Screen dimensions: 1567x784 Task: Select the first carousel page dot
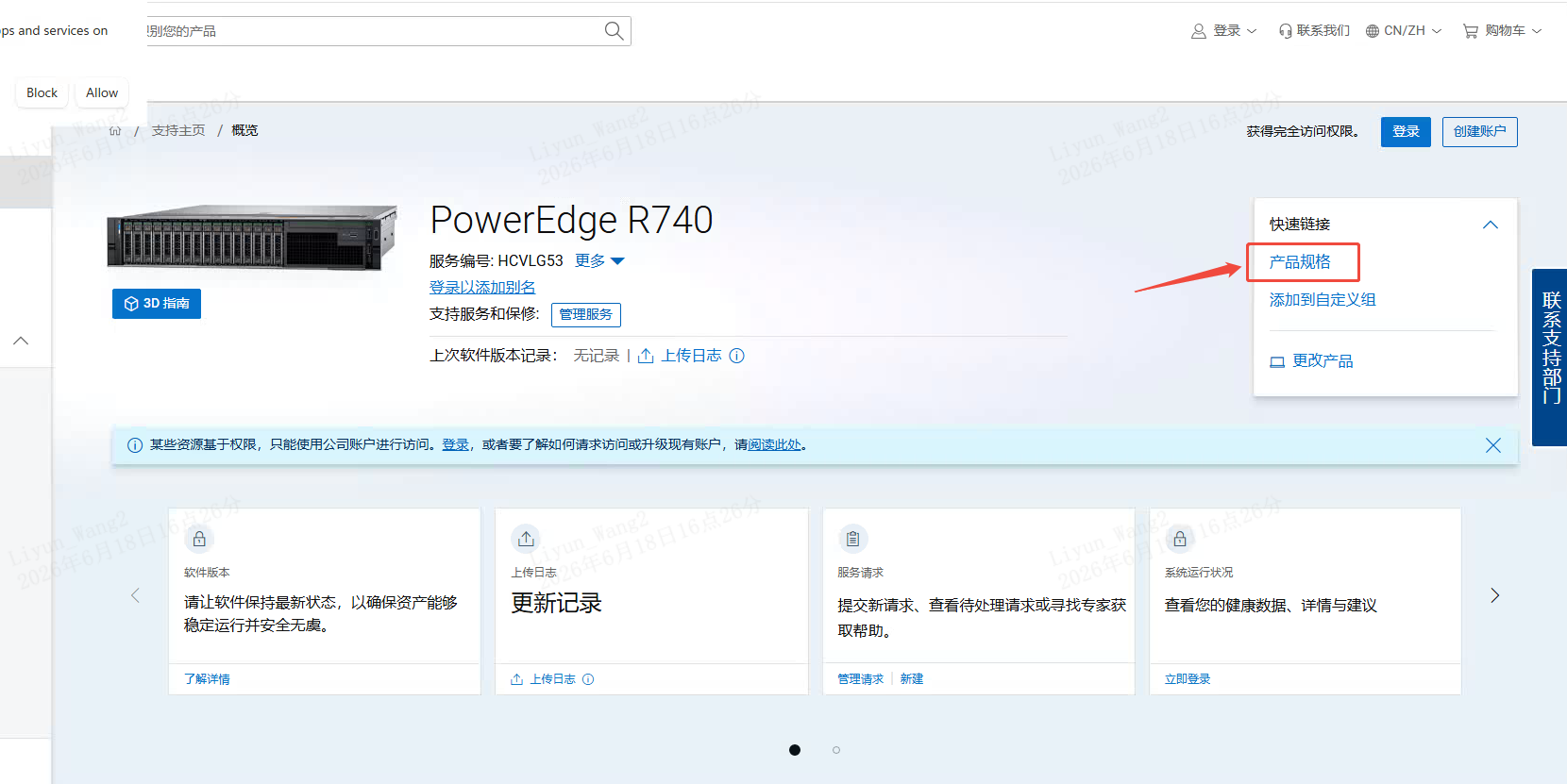pyautogui.click(x=795, y=750)
